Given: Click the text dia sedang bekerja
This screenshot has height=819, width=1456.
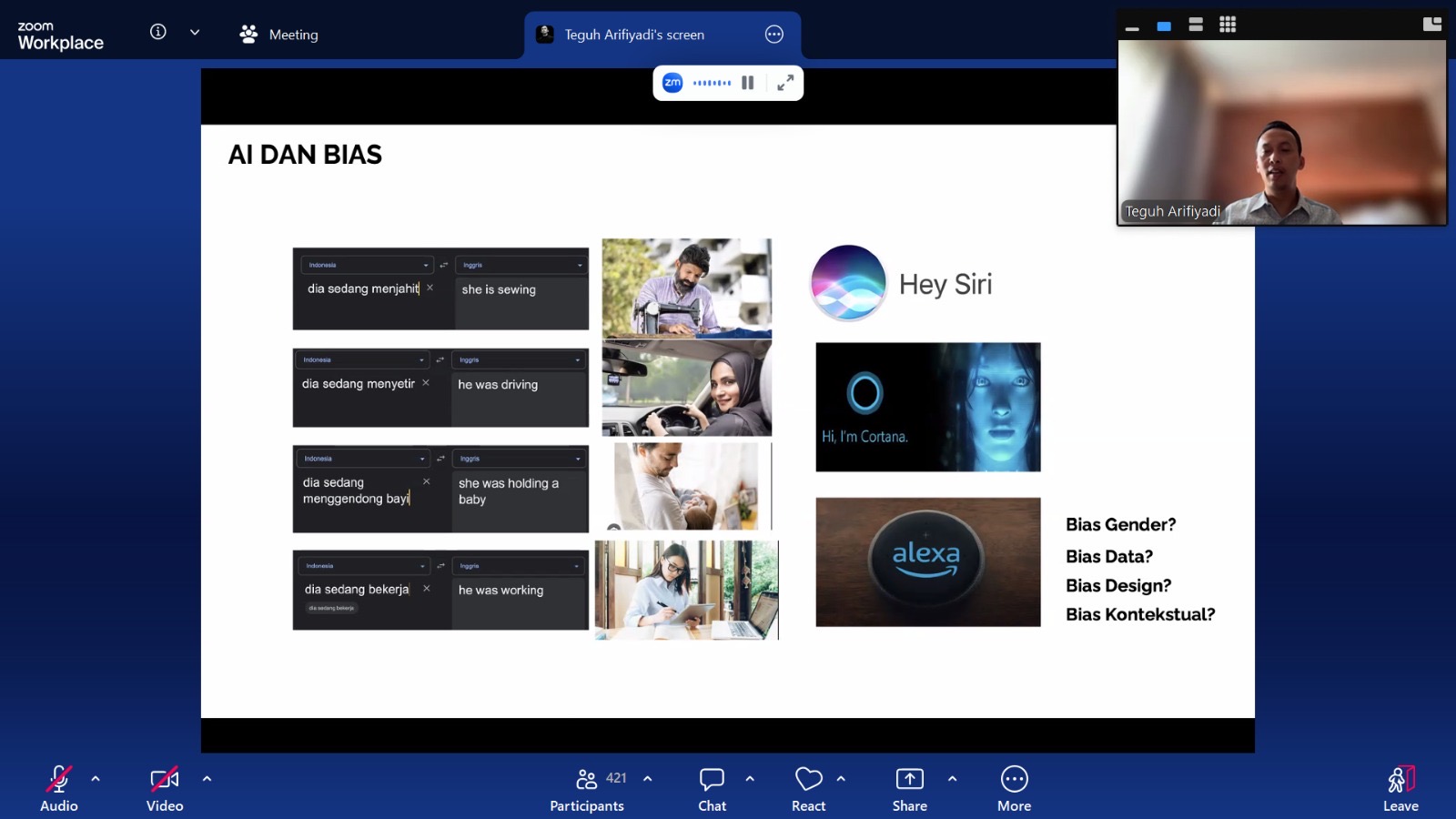Looking at the screenshot, I should tap(357, 590).
